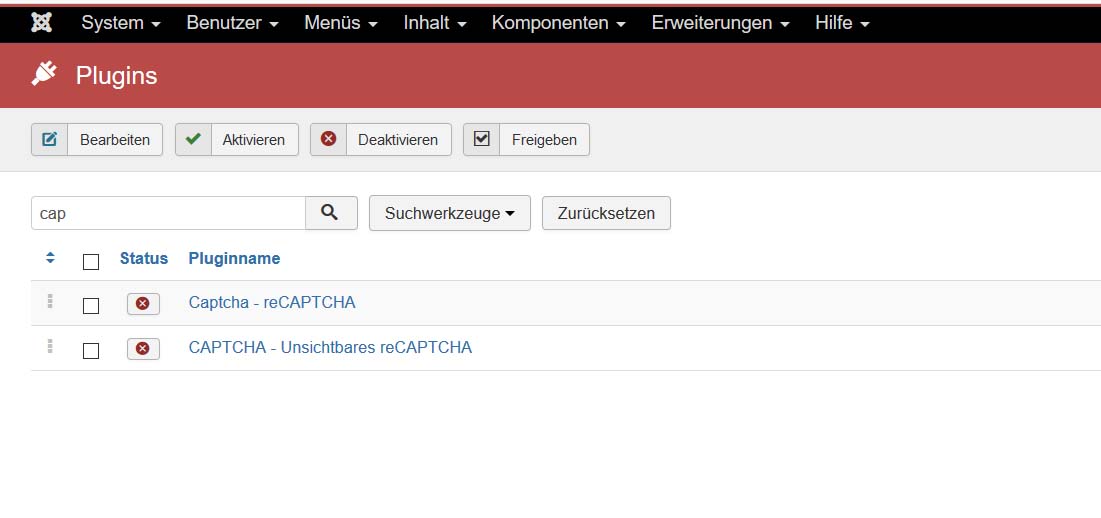The height and width of the screenshot is (518, 1101).
Task: Click drag handle of Unsichtbares reCAPTCHA row
Action: pyautogui.click(x=50, y=346)
